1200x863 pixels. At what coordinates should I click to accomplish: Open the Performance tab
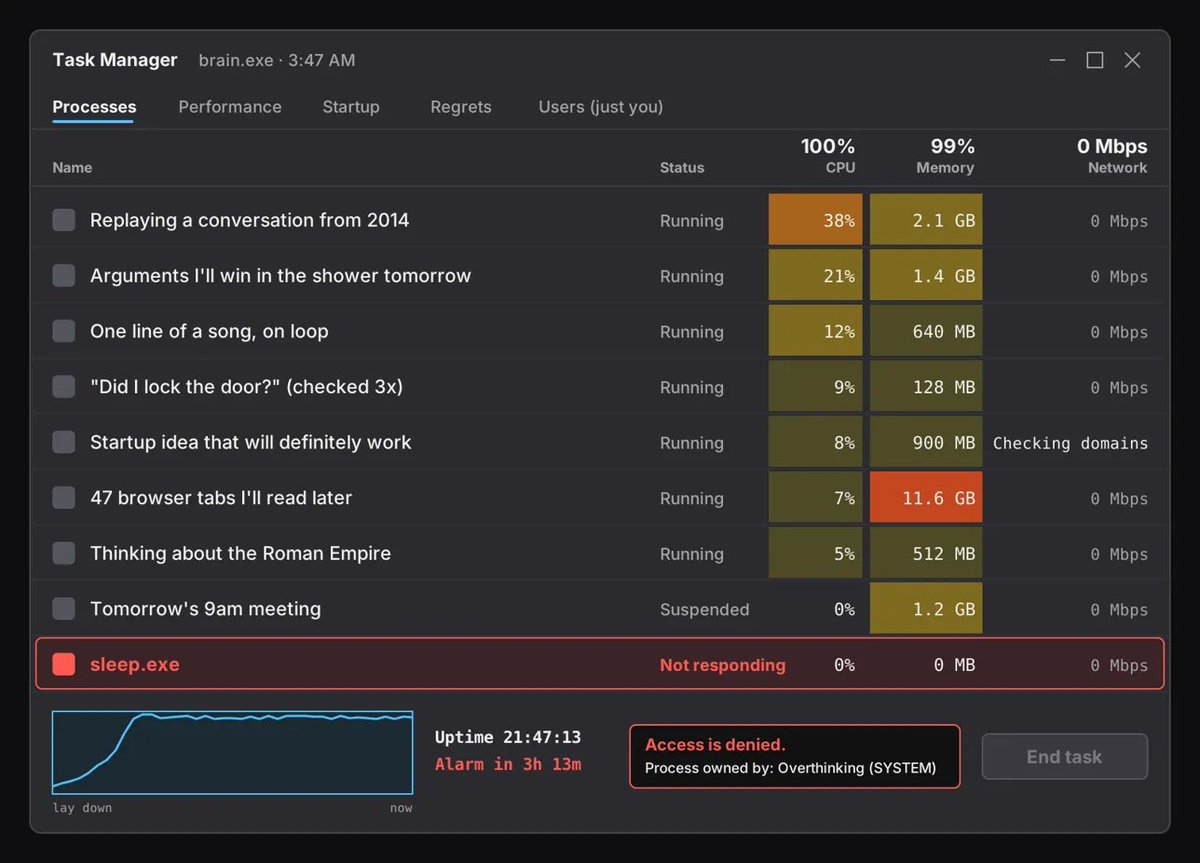point(230,107)
